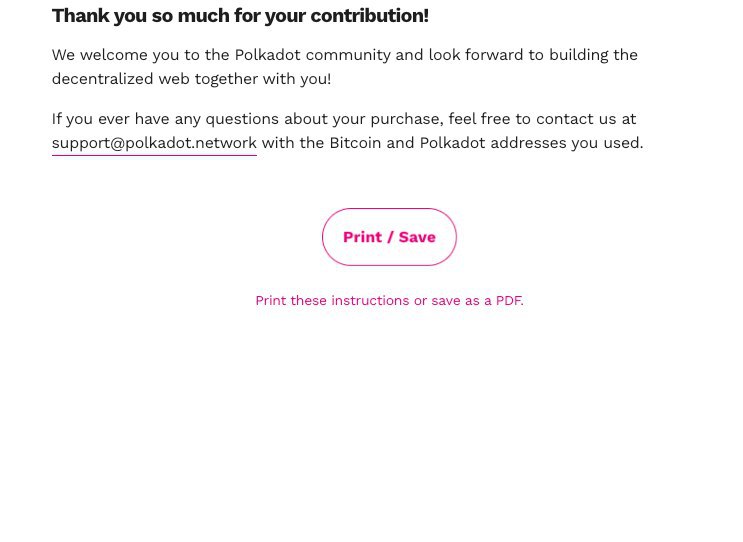Open the support@polkadot.network email link
Viewport: 743px width, 542px height.
[154, 143]
